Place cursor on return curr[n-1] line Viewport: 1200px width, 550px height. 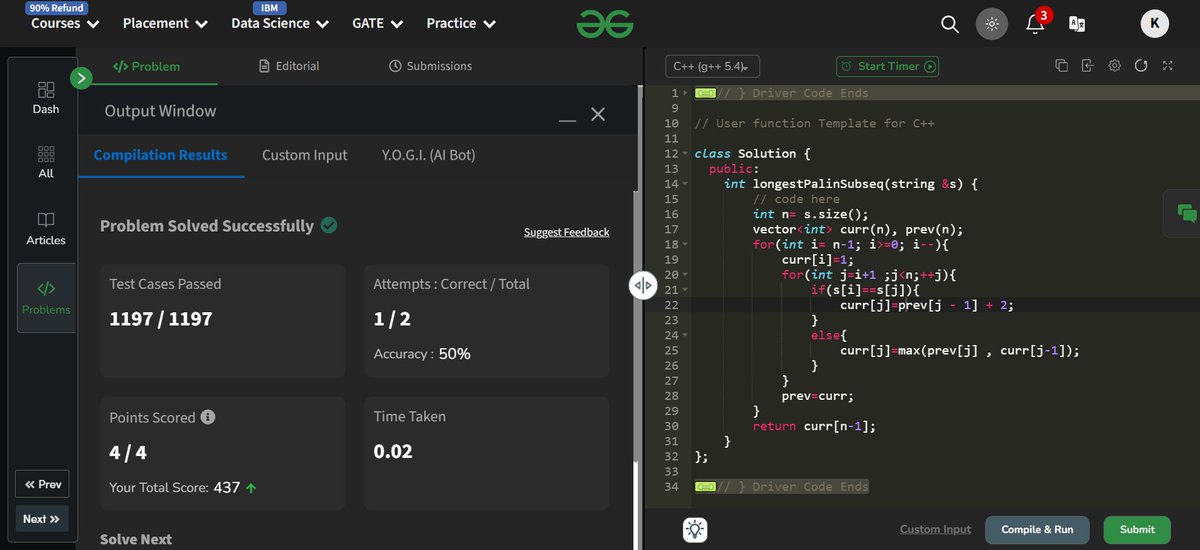pos(813,426)
